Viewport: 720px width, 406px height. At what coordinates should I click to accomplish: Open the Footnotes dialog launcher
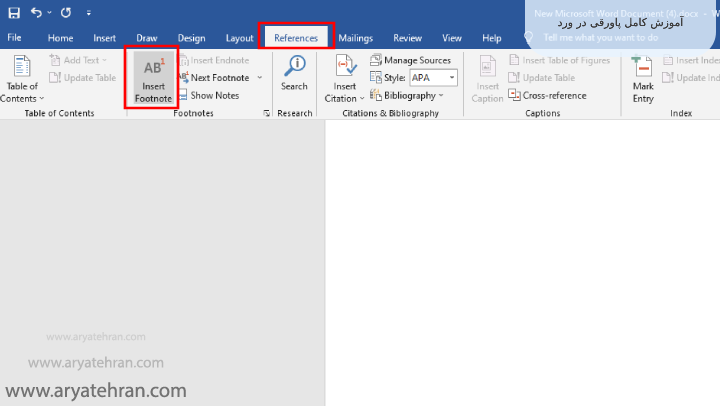click(x=267, y=114)
